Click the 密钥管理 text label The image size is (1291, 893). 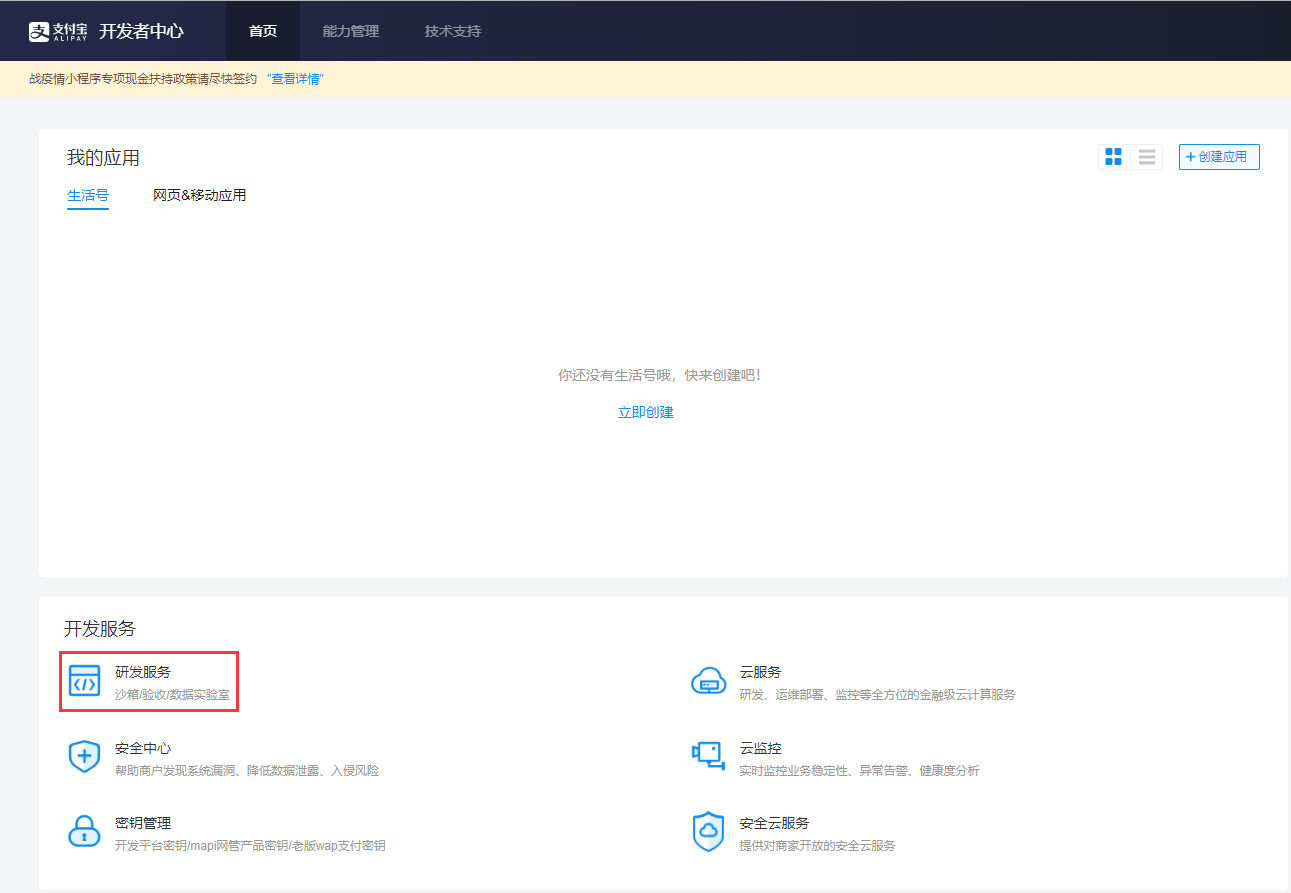143,822
